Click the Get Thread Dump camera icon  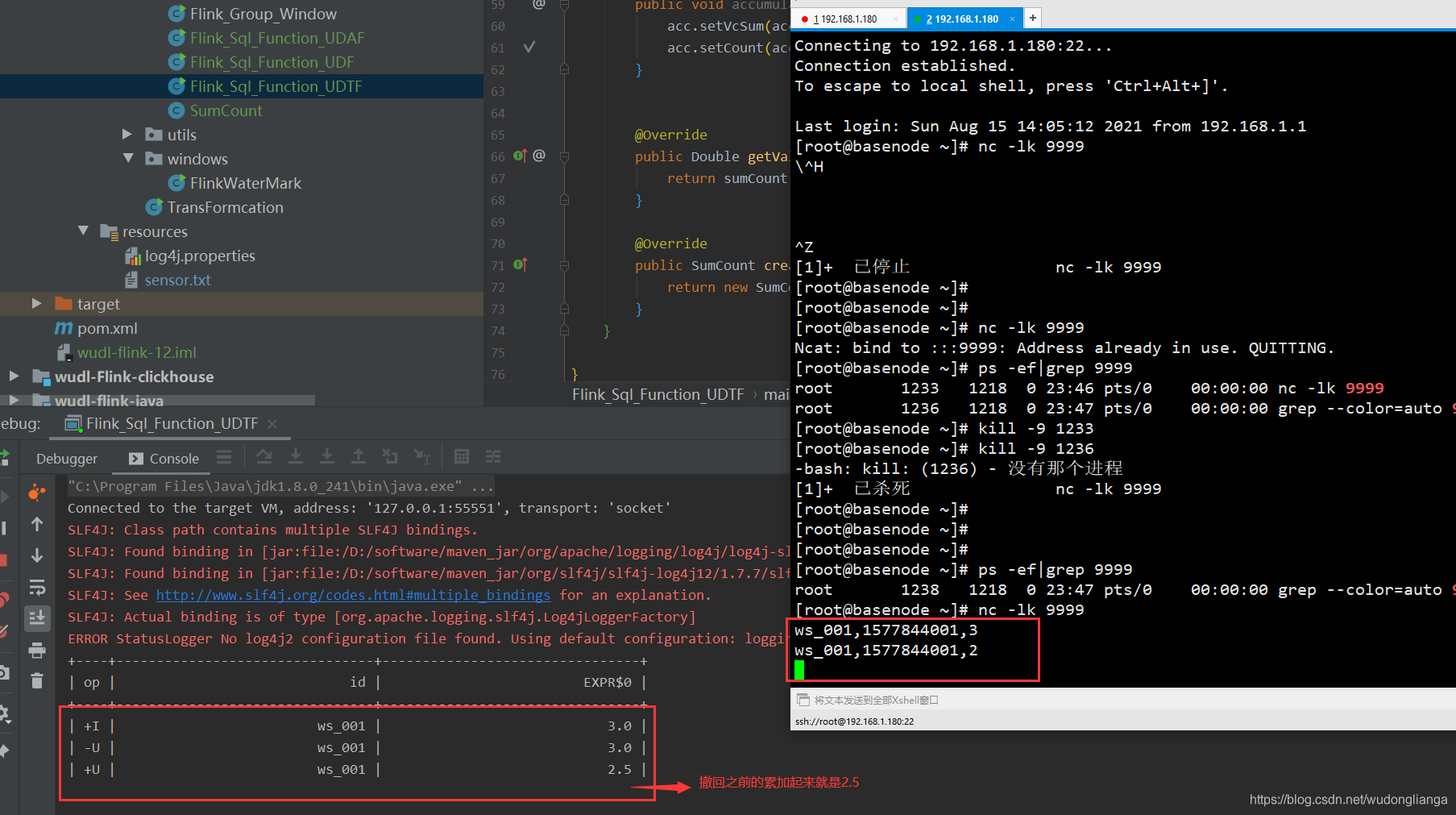[4, 672]
